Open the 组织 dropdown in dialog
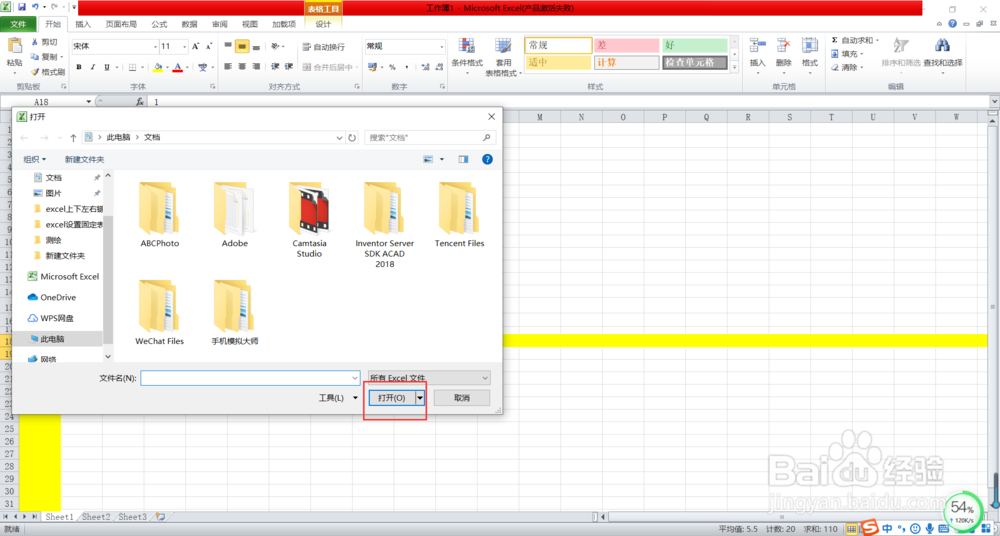1000x536 pixels. [x=35, y=160]
